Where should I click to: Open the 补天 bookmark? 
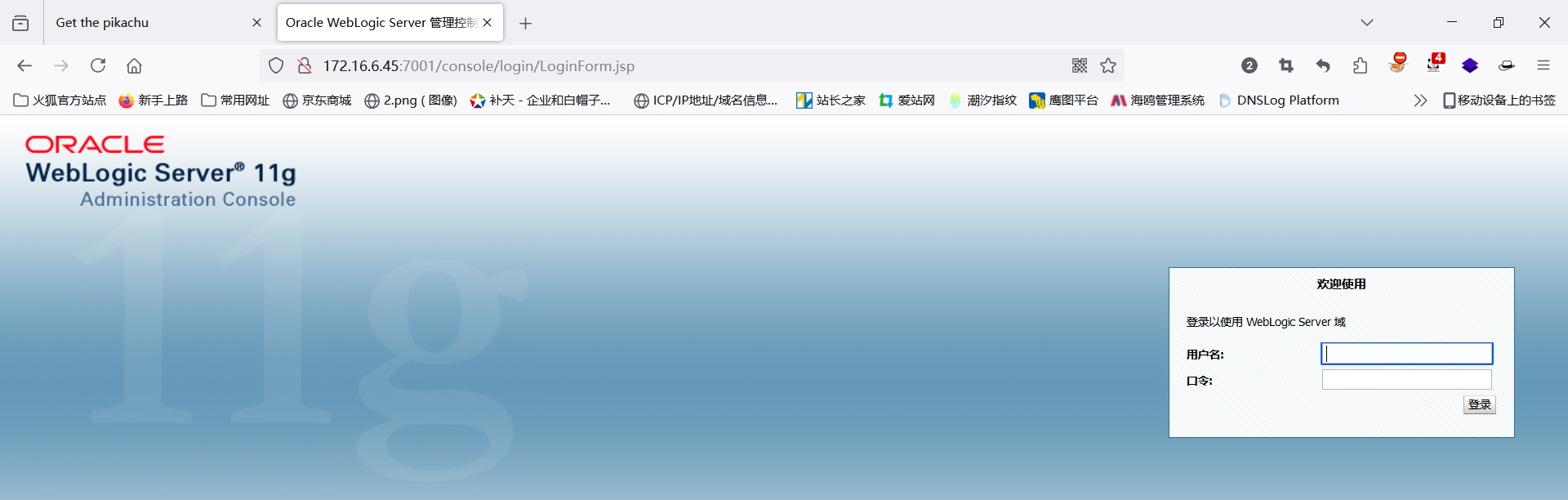pyautogui.click(x=540, y=100)
